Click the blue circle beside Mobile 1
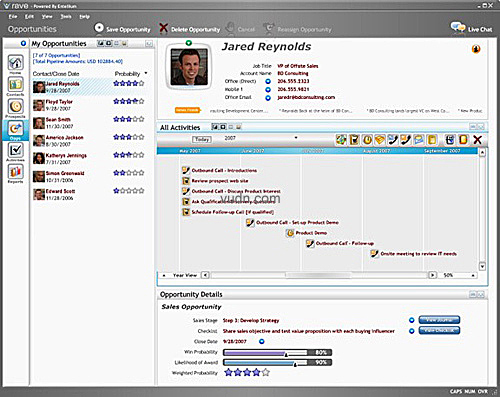 pyautogui.click(x=268, y=89)
